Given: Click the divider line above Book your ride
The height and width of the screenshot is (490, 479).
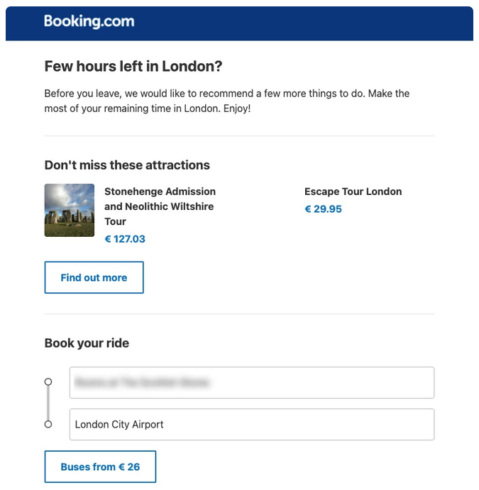Looking at the screenshot, I should (239, 314).
